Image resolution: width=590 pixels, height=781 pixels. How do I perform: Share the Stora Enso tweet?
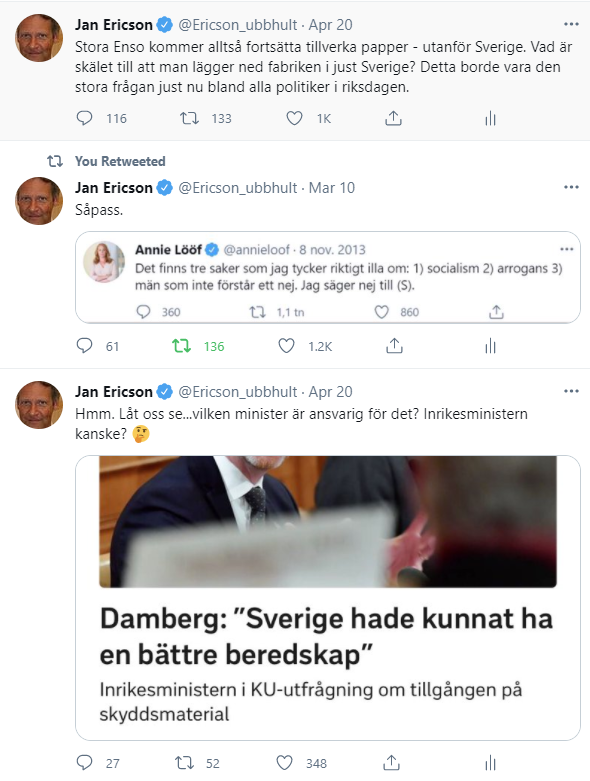pyautogui.click(x=393, y=118)
